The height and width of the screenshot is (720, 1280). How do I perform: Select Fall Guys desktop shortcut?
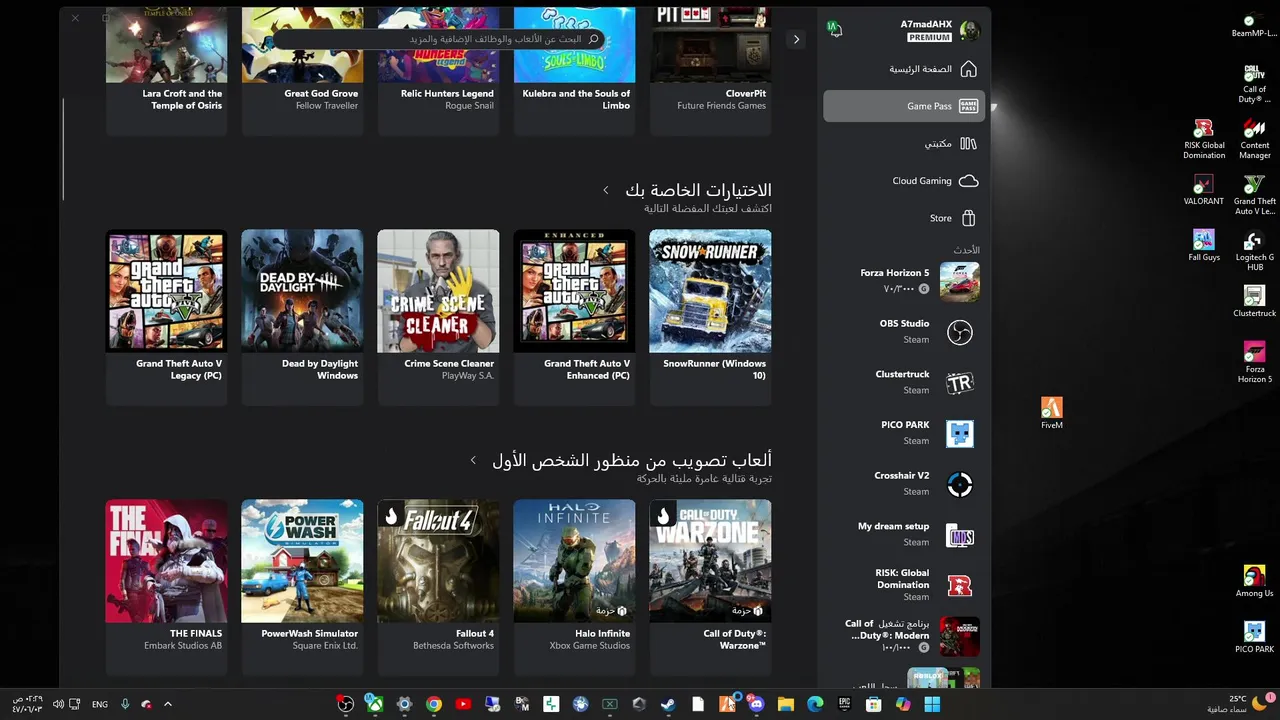[1204, 246]
